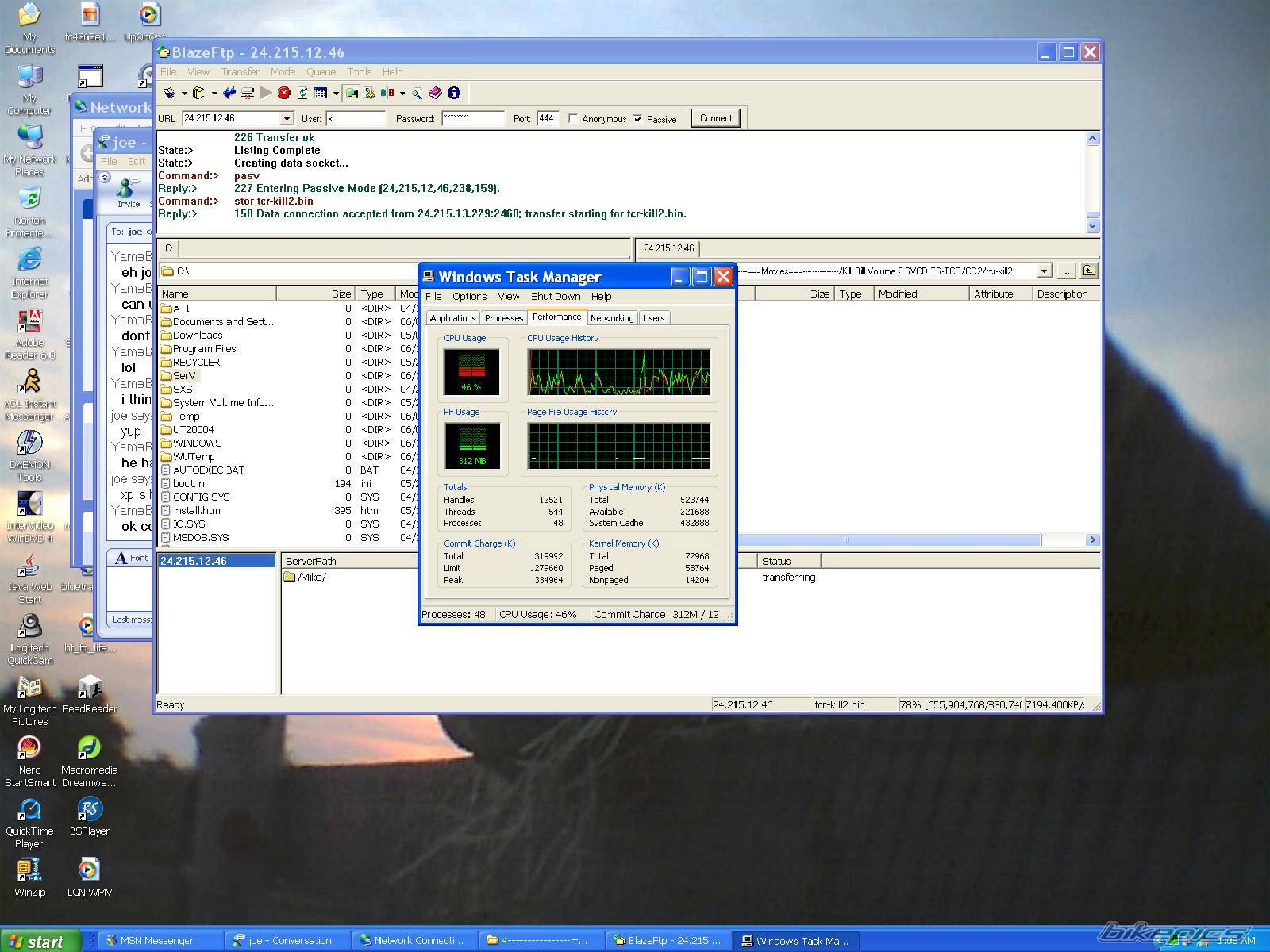Click log pane scroll up arrow
Viewport: 1270px width, 952px height.
point(1092,139)
